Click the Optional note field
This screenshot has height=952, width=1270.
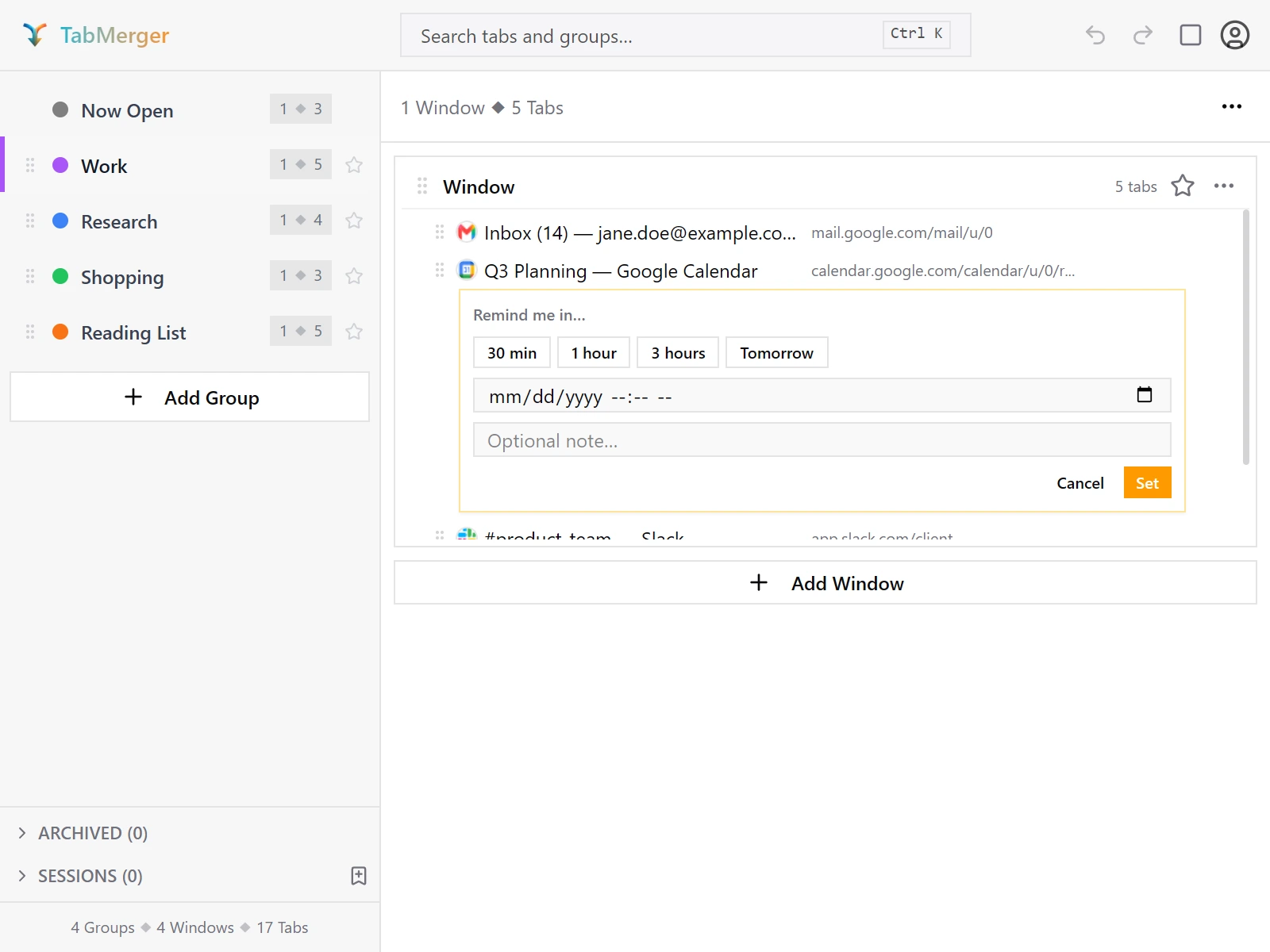point(822,440)
